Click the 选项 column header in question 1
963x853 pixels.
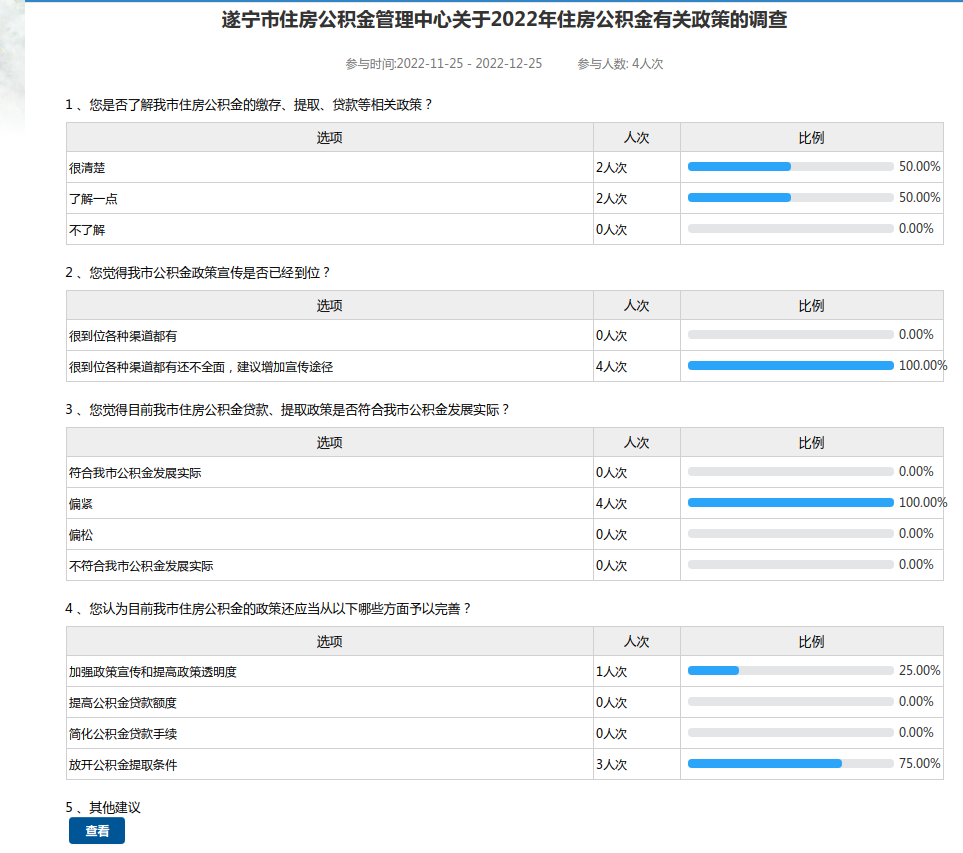point(330,137)
